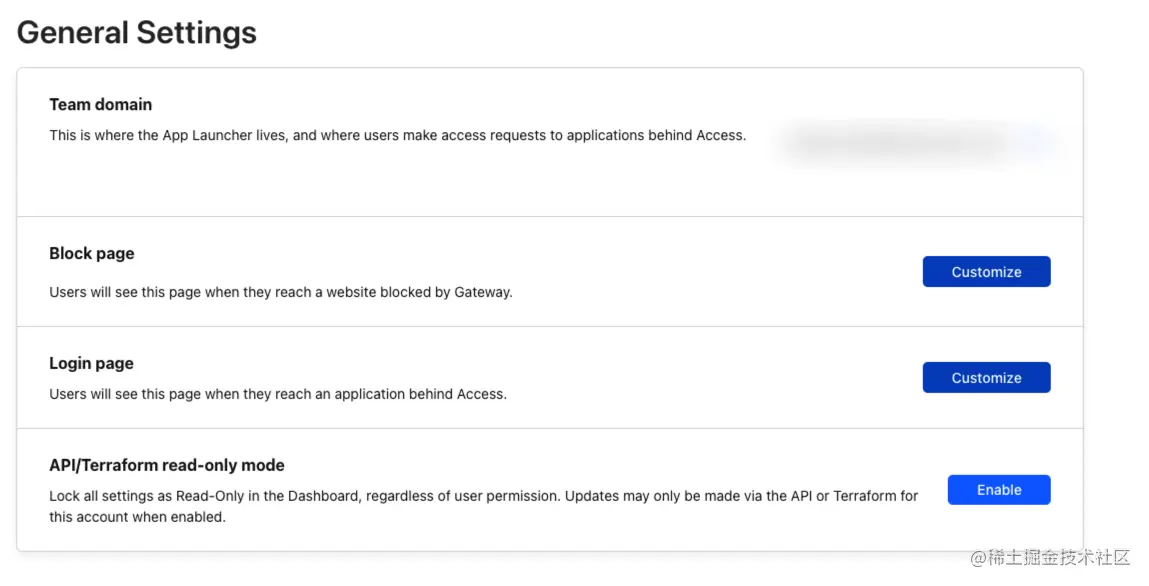
Task: Click the text about applications behind Access
Action: tap(278, 394)
